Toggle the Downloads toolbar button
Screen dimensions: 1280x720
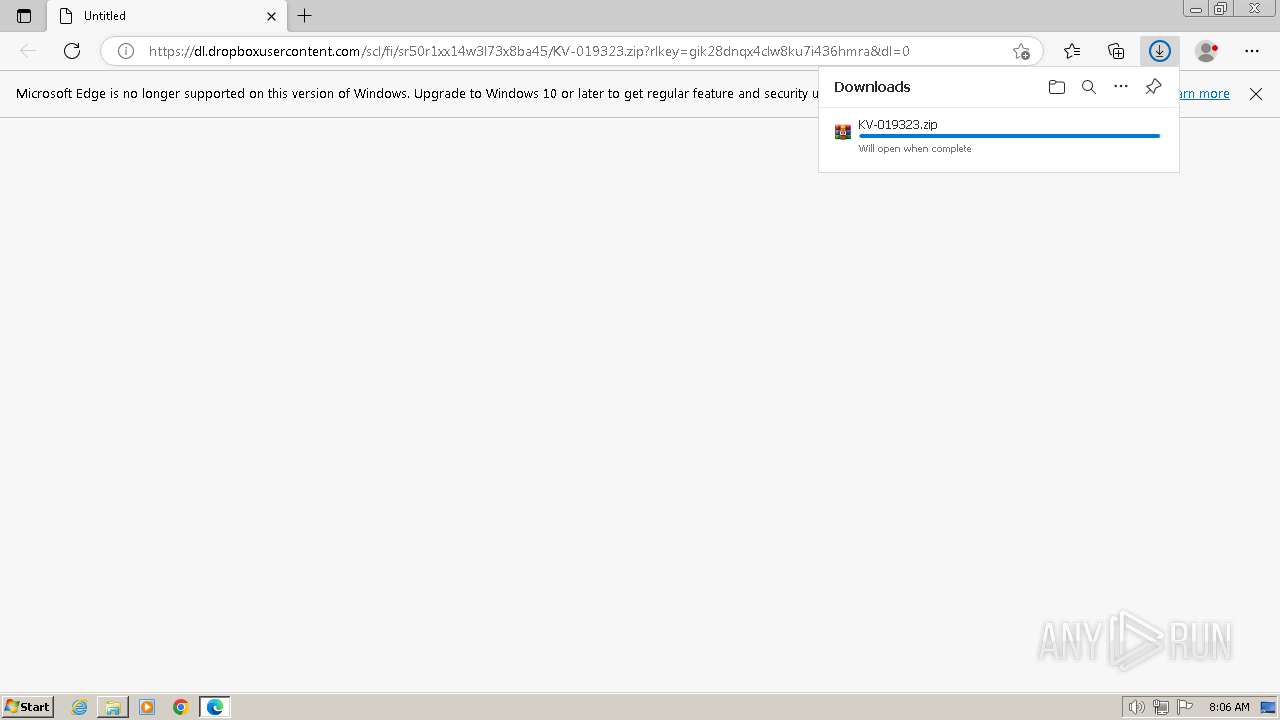pyautogui.click(x=1160, y=51)
